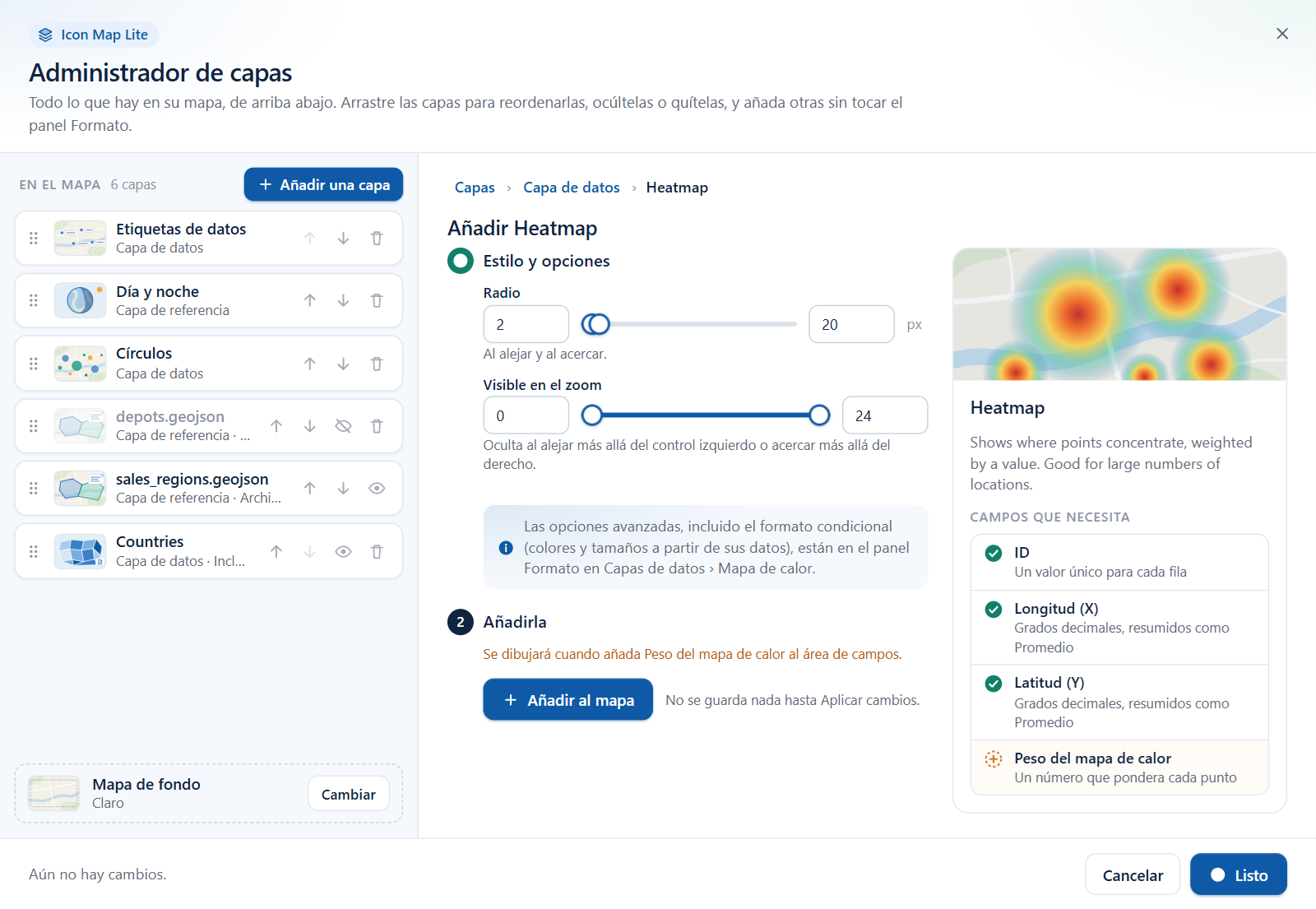1316x909 pixels.
Task: Grab drag handle of Countries layer
Action: point(34,552)
